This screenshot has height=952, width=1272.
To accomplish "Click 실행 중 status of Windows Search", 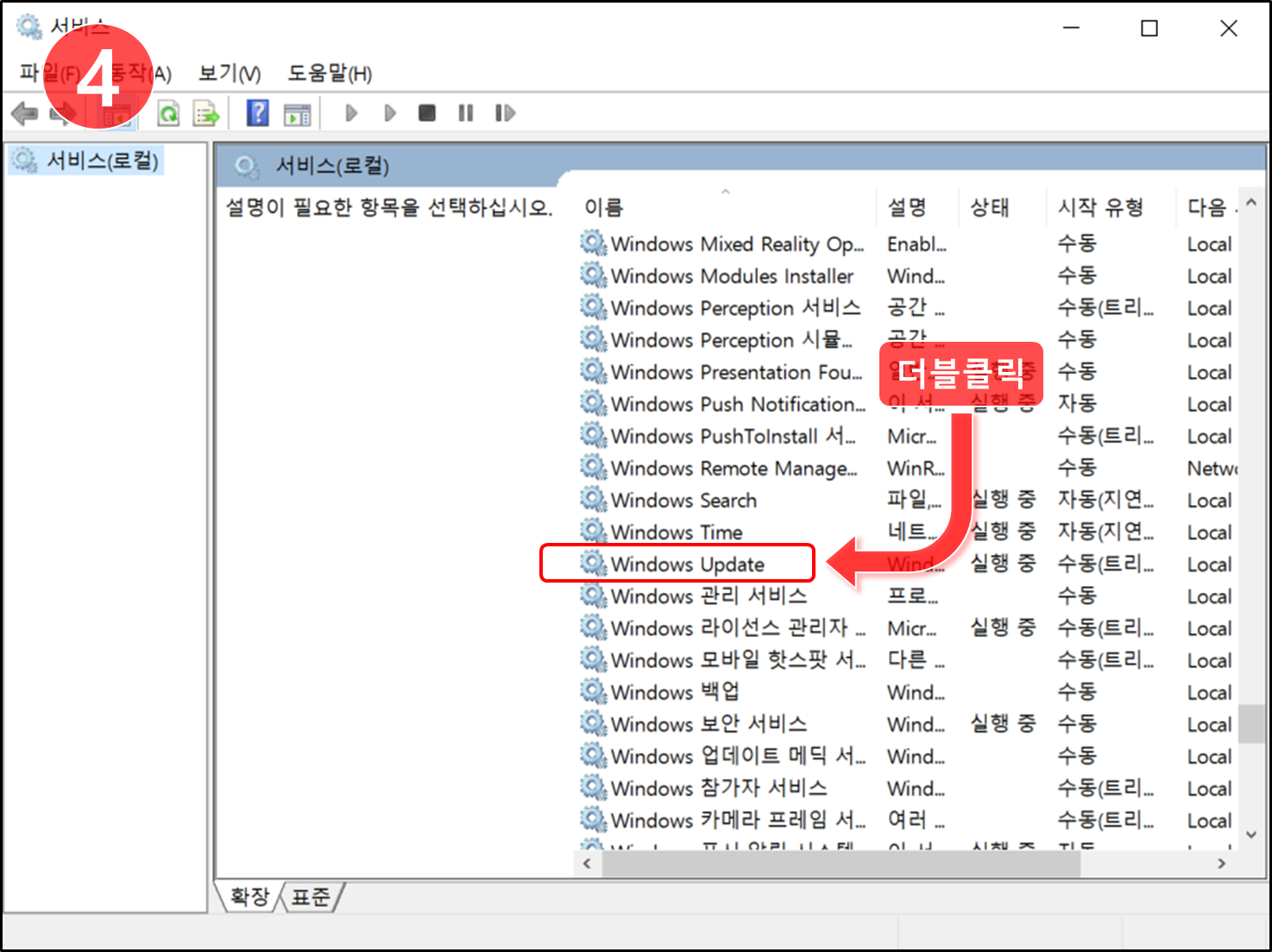I will tap(1003, 499).
